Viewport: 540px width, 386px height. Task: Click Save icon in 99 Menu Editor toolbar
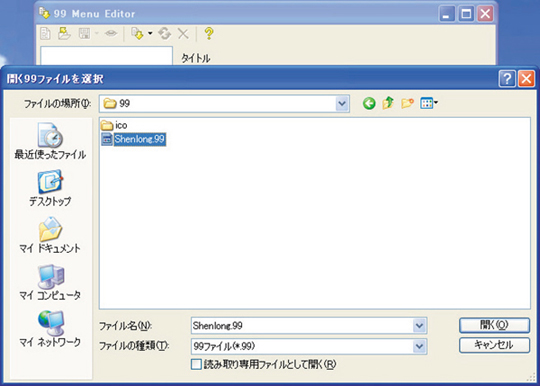coord(85,34)
